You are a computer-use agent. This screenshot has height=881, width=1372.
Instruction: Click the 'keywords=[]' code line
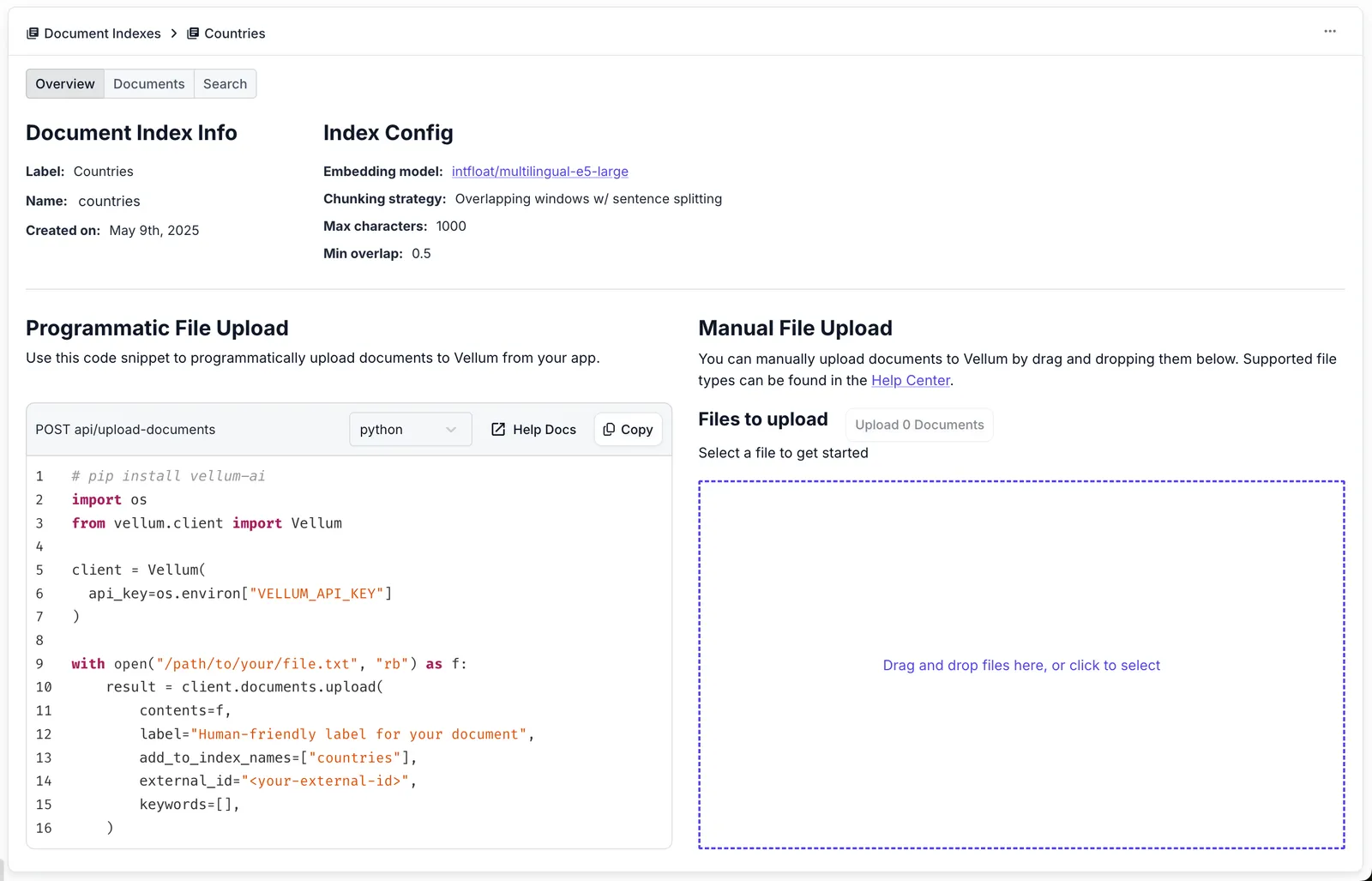click(190, 804)
